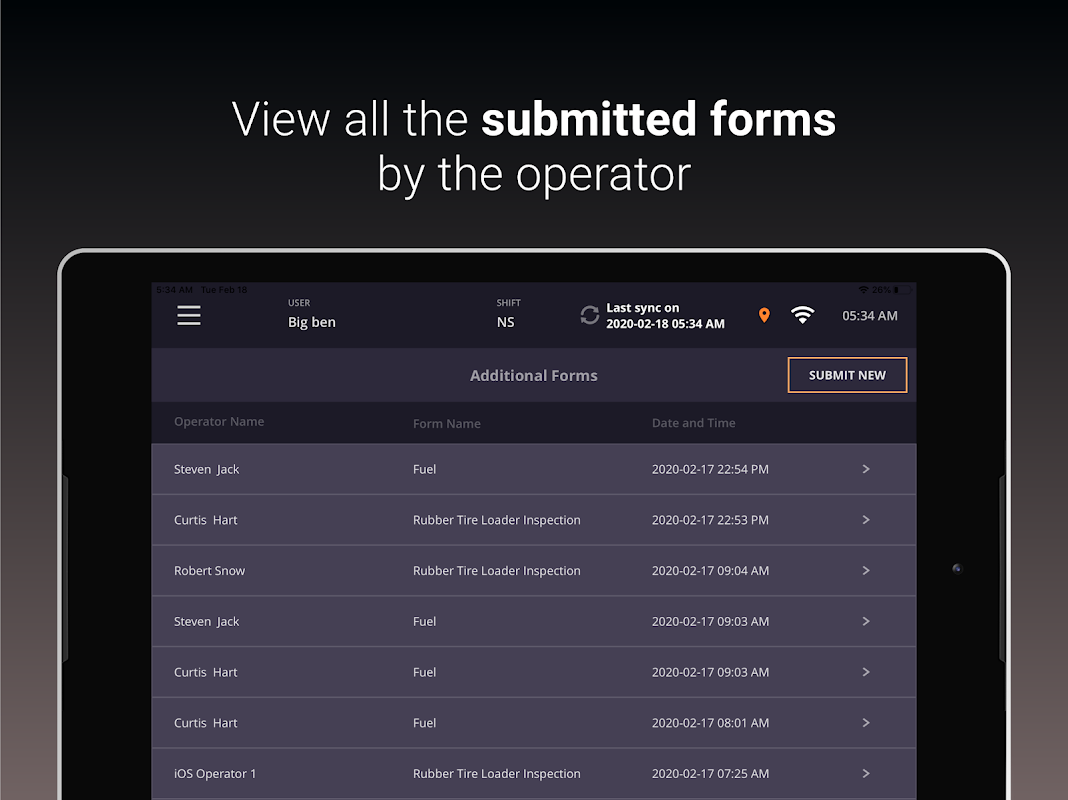Select Rubber Tire Loader Inspection for Robert Snow
1068x800 pixels.
(497, 571)
